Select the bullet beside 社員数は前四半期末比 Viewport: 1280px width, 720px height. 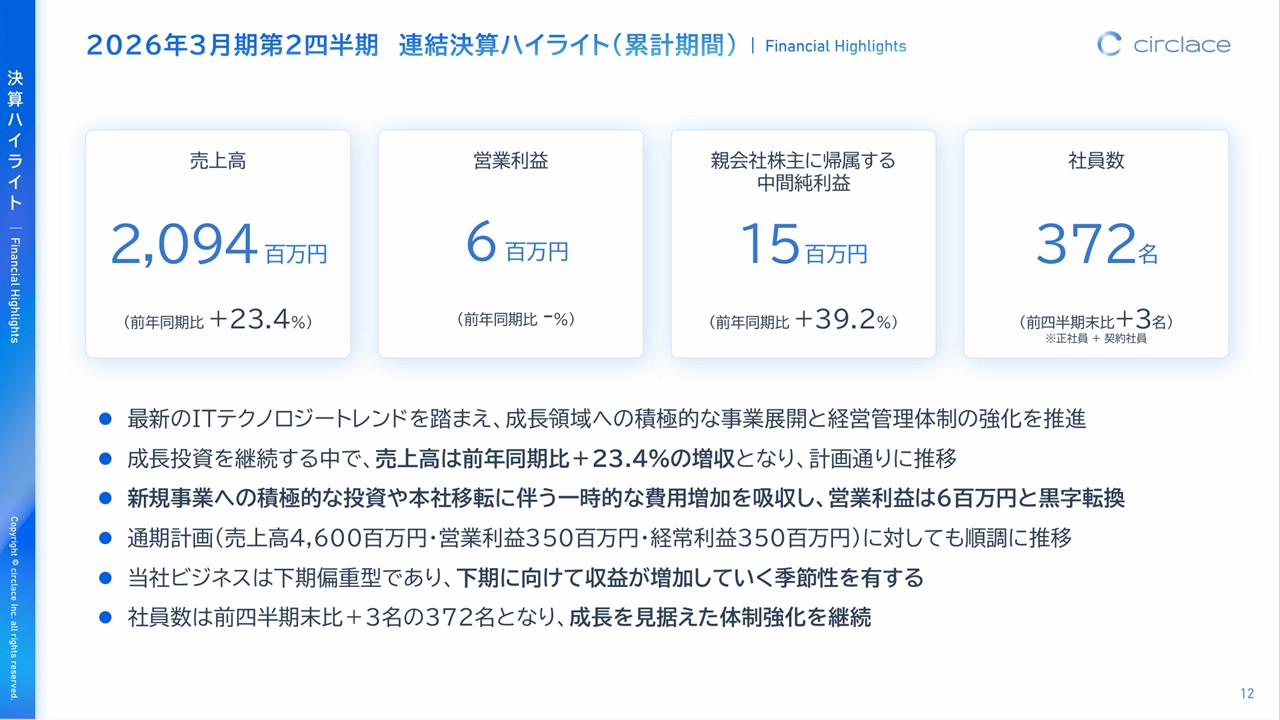point(105,618)
